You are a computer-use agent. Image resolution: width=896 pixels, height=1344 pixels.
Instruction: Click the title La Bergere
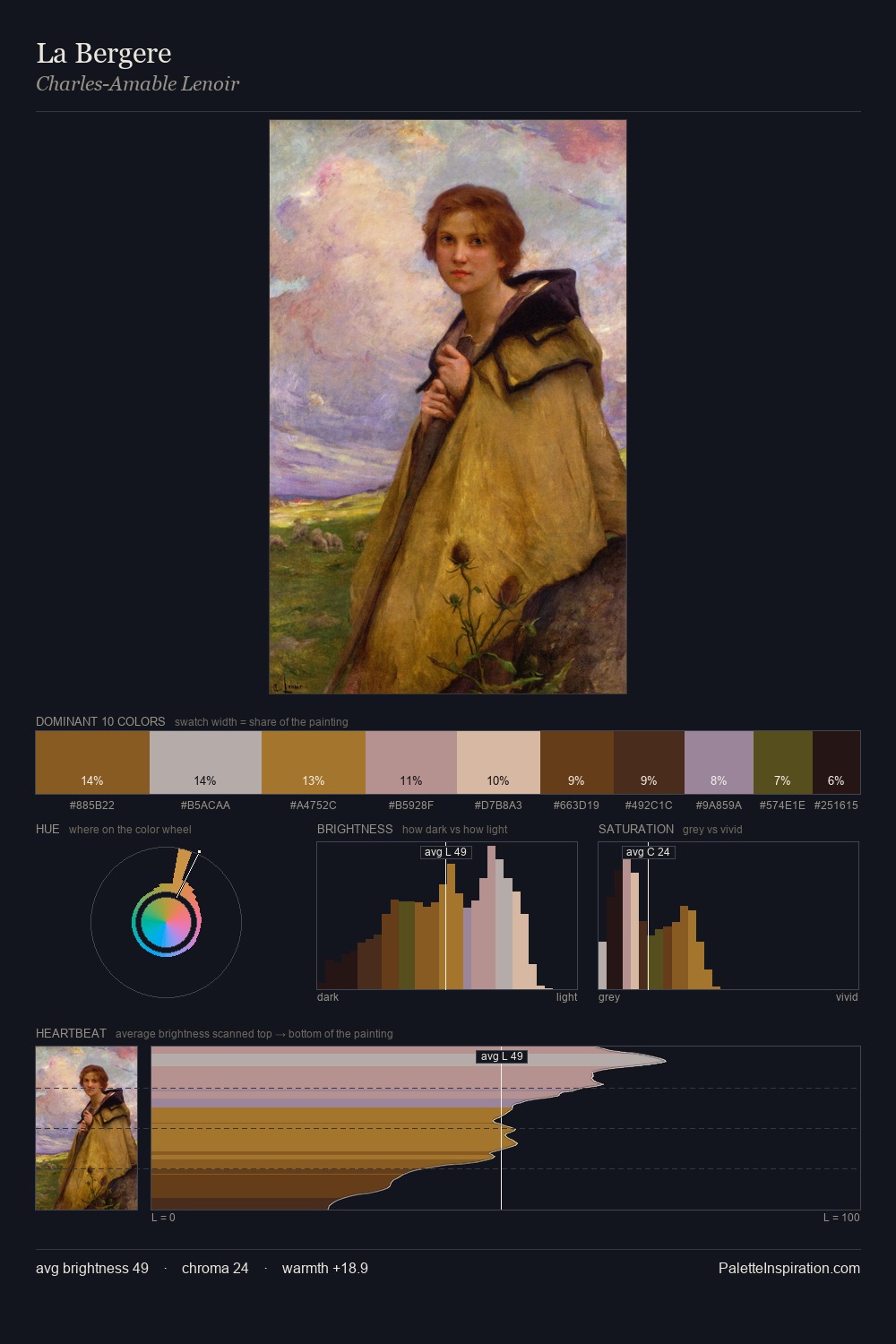(x=104, y=53)
